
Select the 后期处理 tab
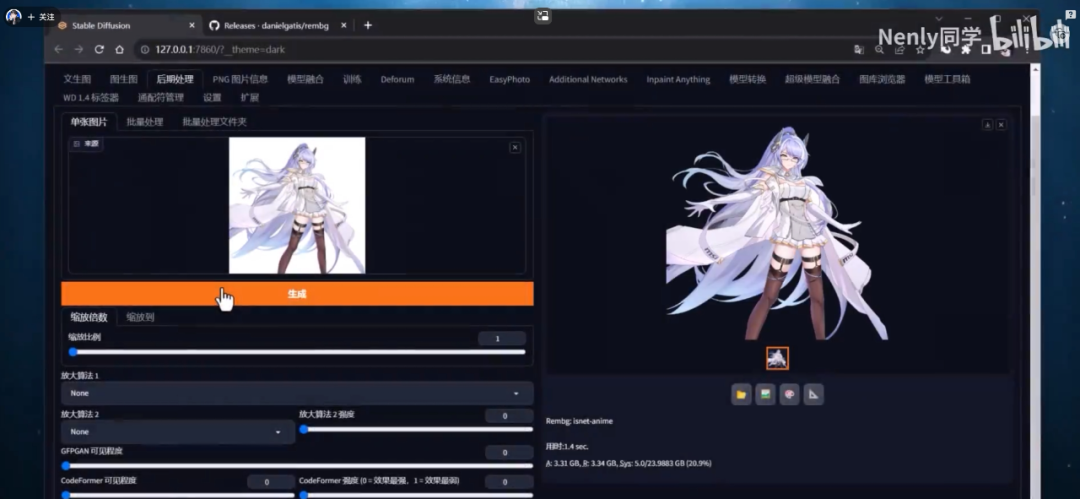pyautogui.click(x=175, y=79)
